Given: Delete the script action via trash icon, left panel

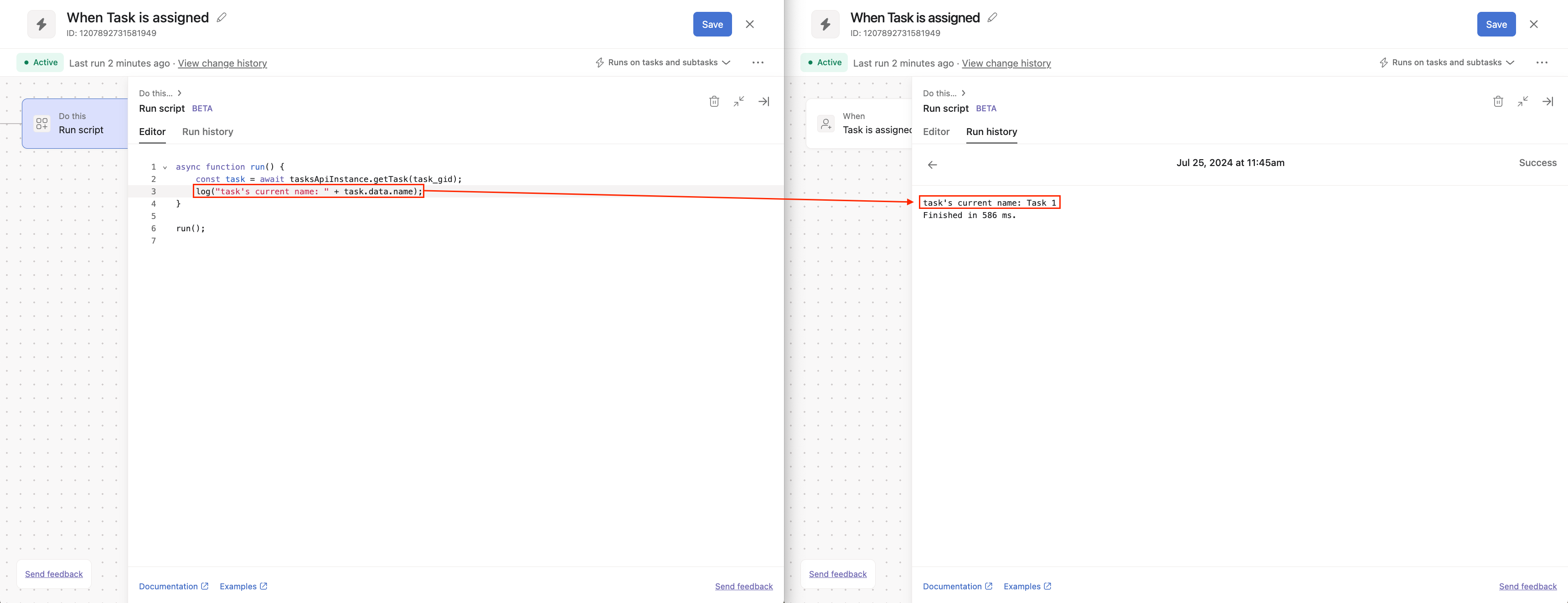Looking at the screenshot, I should tap(714, 101).
